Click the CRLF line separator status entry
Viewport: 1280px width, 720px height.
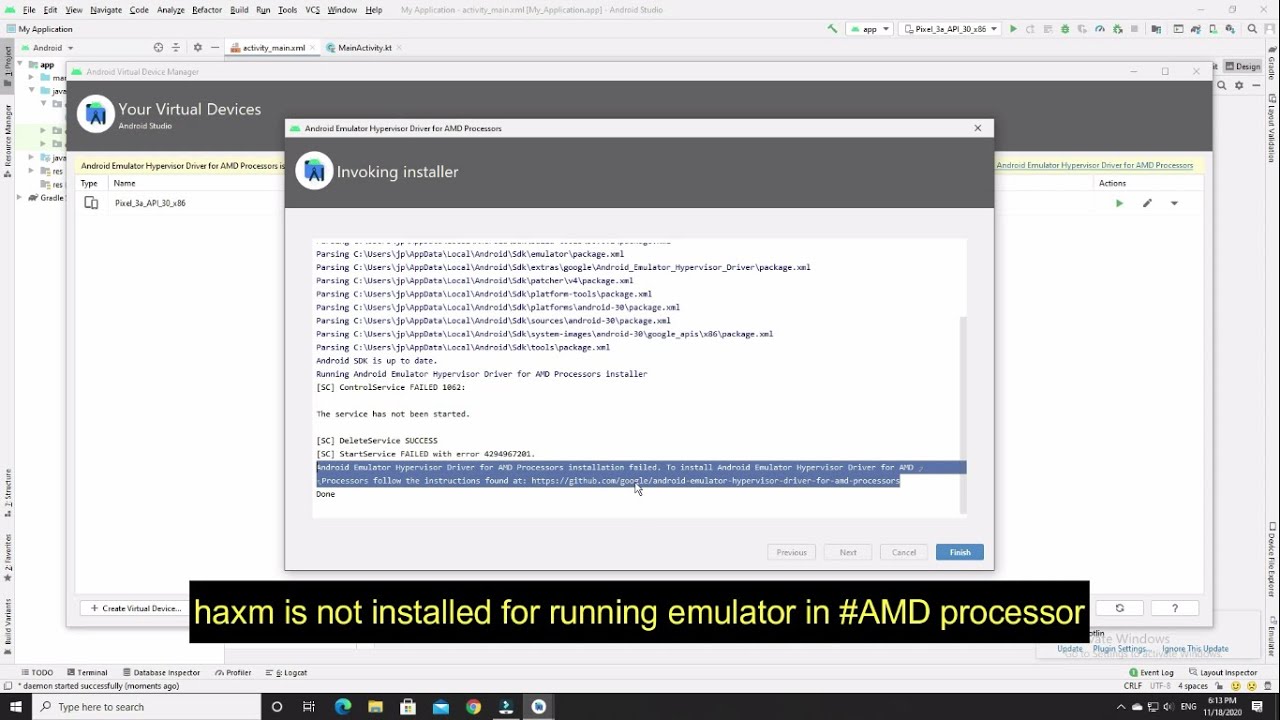point(1133,686)
